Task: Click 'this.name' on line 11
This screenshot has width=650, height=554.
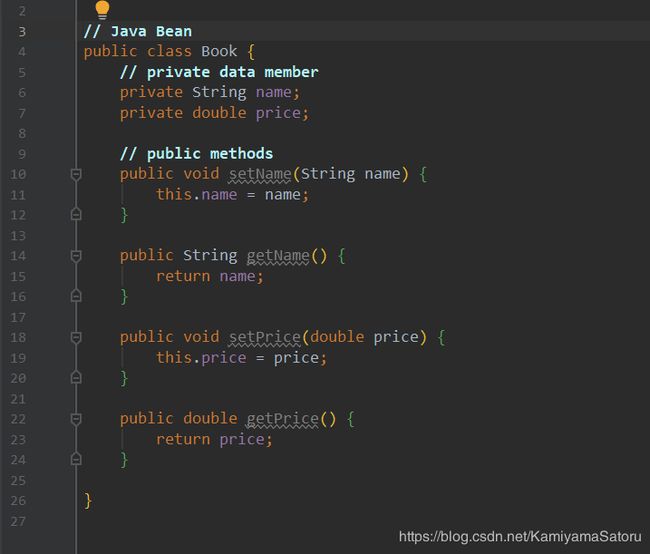Action: pyautogui.click(x=196, y=194)
